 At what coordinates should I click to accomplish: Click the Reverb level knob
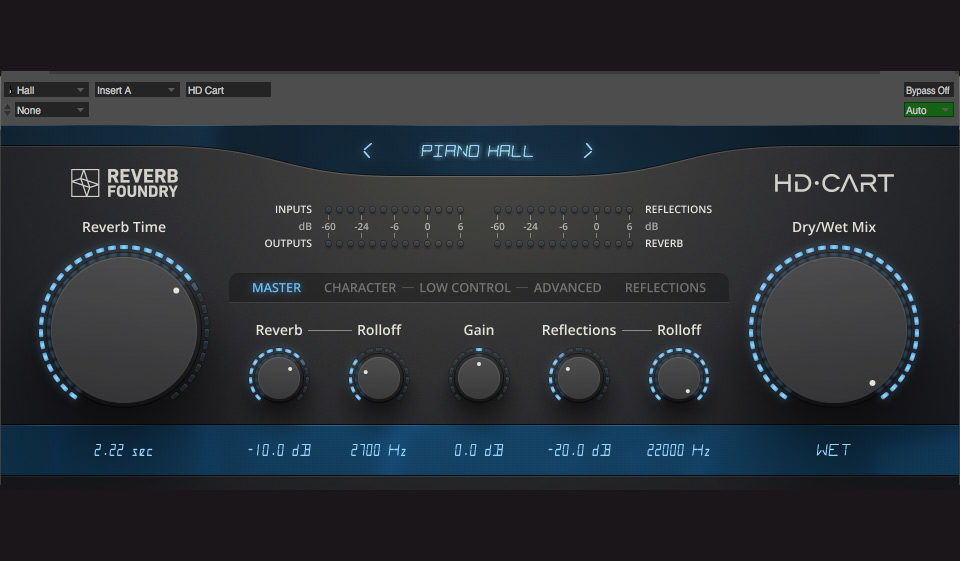[x=279, y=377]
